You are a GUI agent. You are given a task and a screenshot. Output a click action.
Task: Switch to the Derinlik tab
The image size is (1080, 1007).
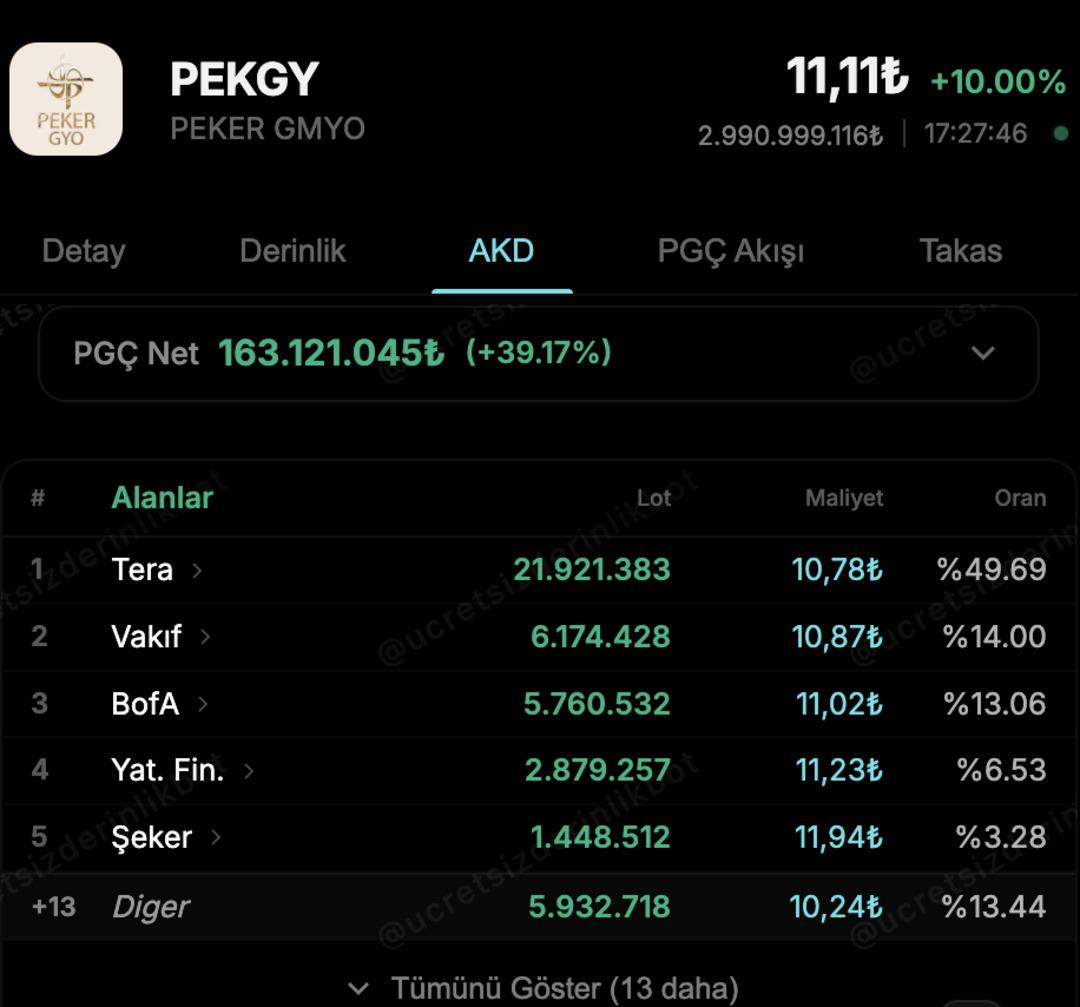[x=293, y=251]
